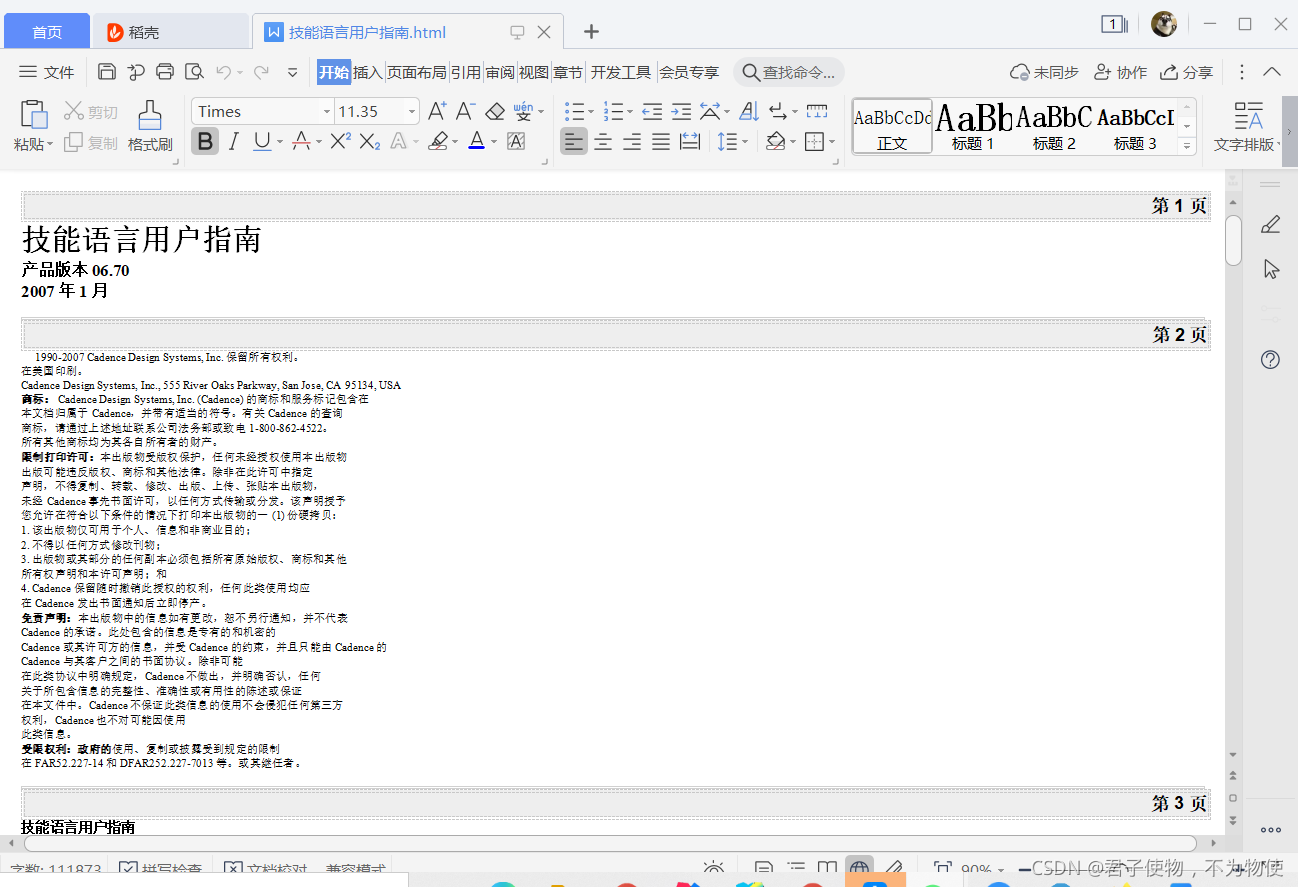The width and height of the screenshot is (1298, 887).
Task: Expand the Paste (粘贴) dropdown arrow
Action: (x=50, y=144)
